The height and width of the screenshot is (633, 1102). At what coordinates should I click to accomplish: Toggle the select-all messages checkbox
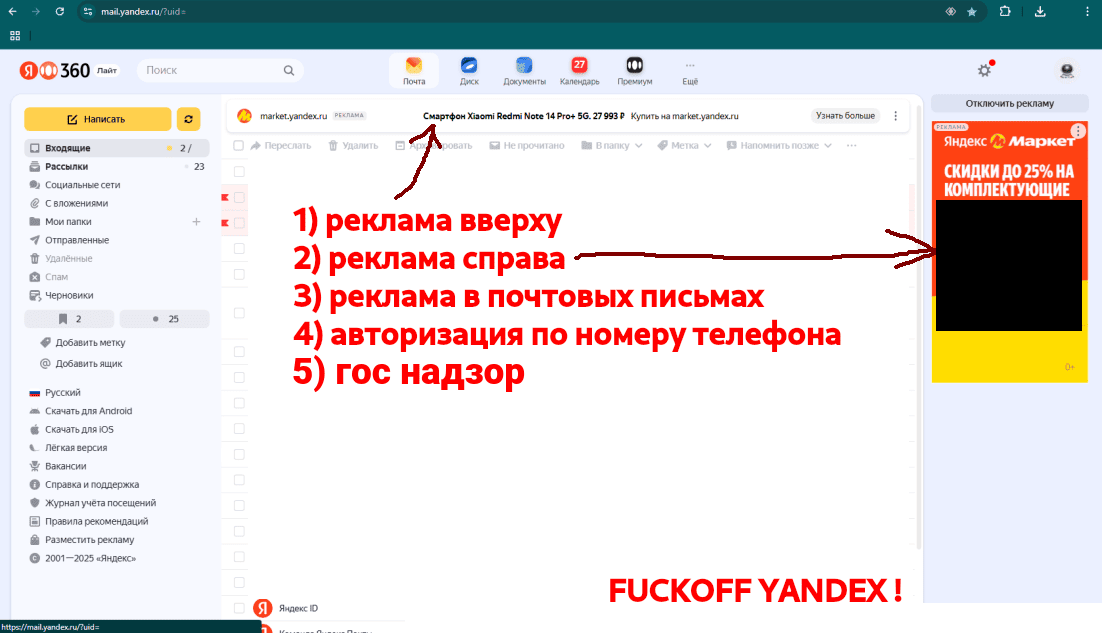[x=236, y=145]
